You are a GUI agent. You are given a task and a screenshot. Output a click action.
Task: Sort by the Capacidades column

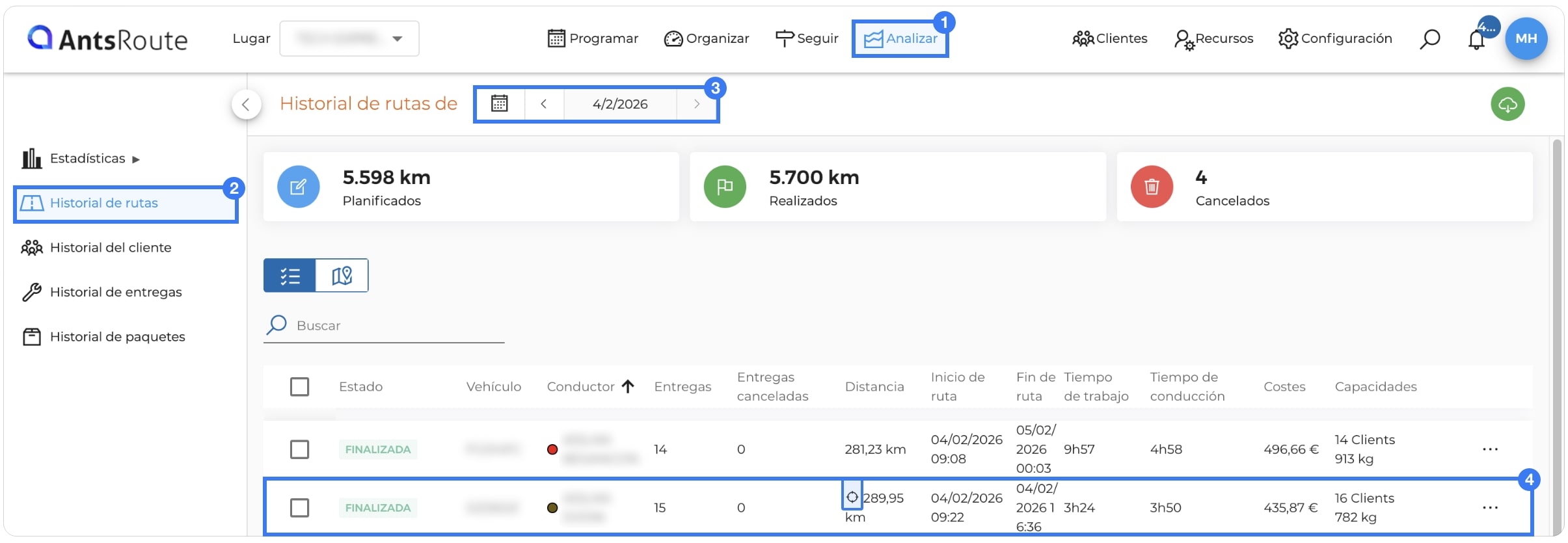pyautogui.click(x=1375, y=387)
